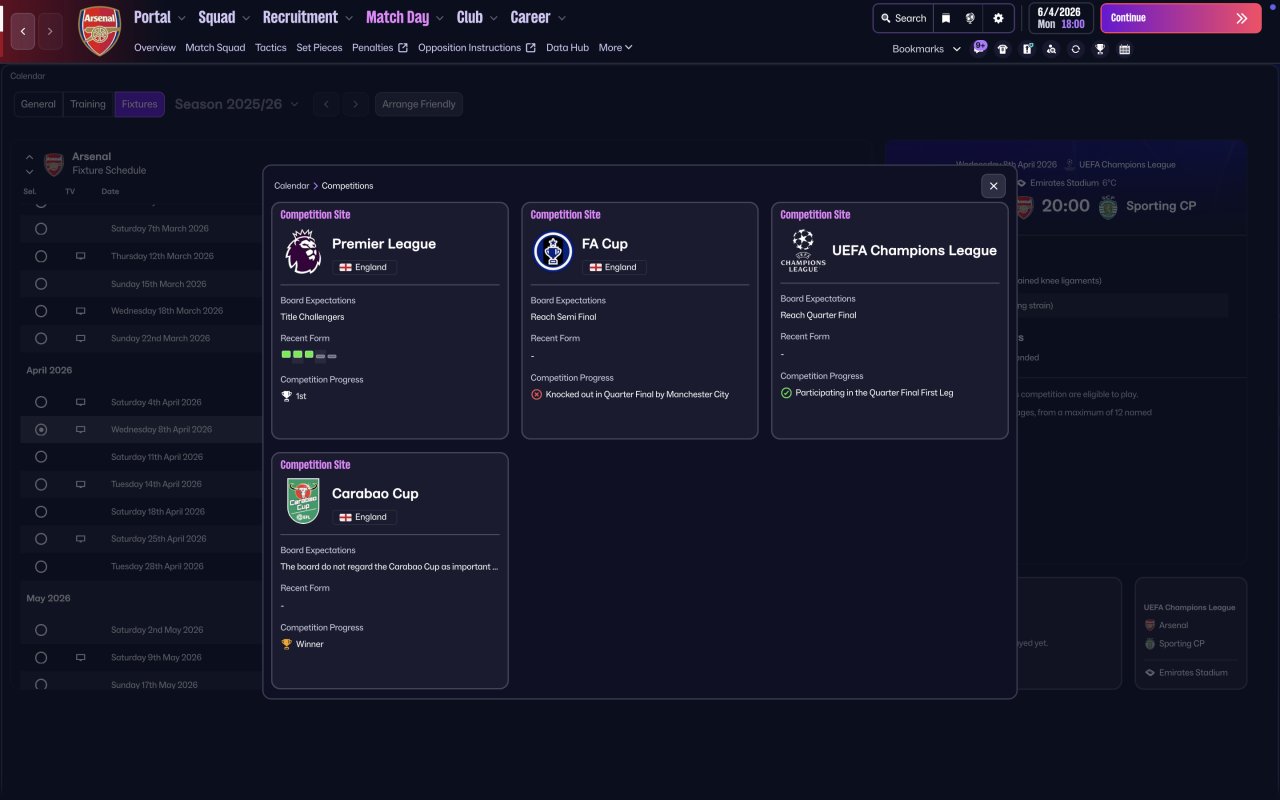The image size is (1280, 800).
Task: Click the TV icon for Thursday 12th March 2026
Action: 81,256
